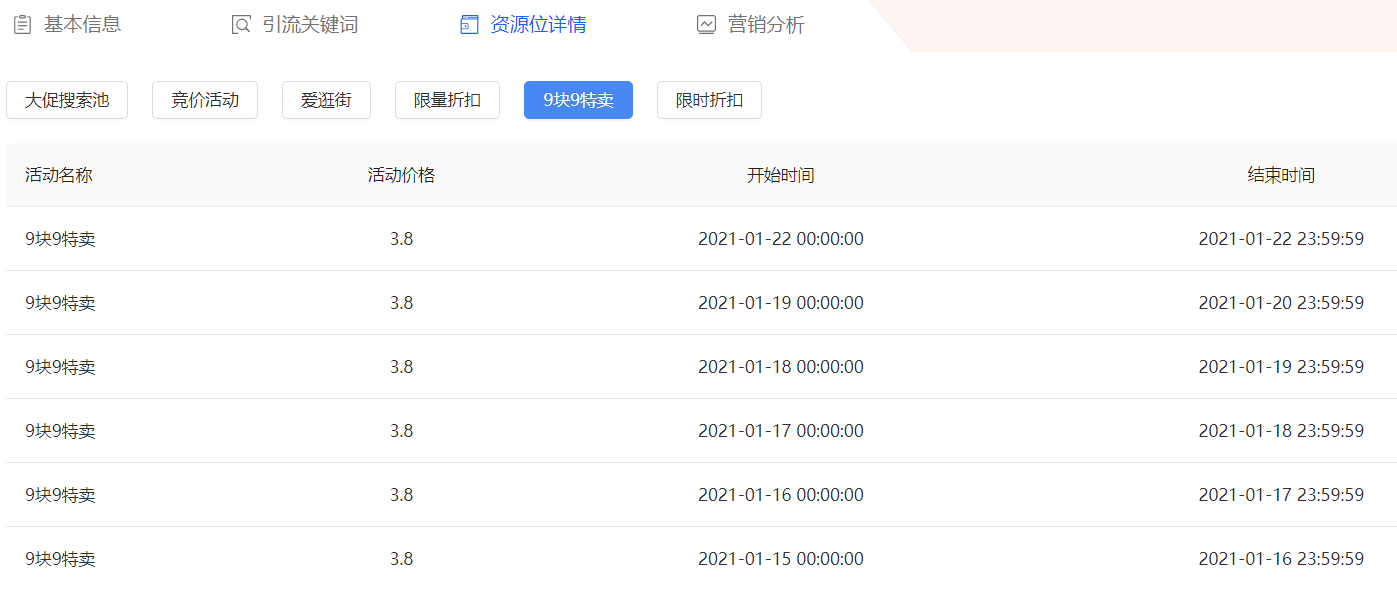Click the window icon beside 资源位详情
Screen dimensions: 1397x590
pos(469,25)
